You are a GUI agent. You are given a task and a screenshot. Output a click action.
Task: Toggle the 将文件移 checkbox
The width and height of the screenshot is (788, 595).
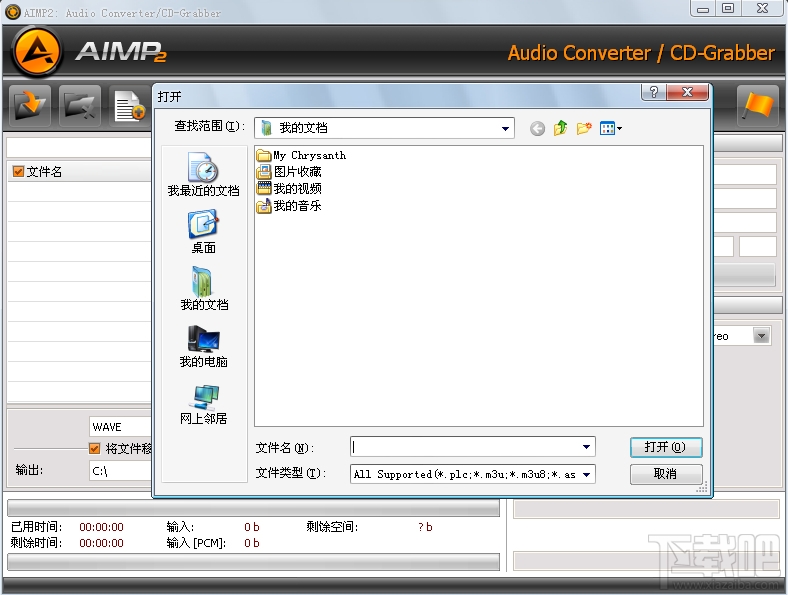(x=94, y=448)
